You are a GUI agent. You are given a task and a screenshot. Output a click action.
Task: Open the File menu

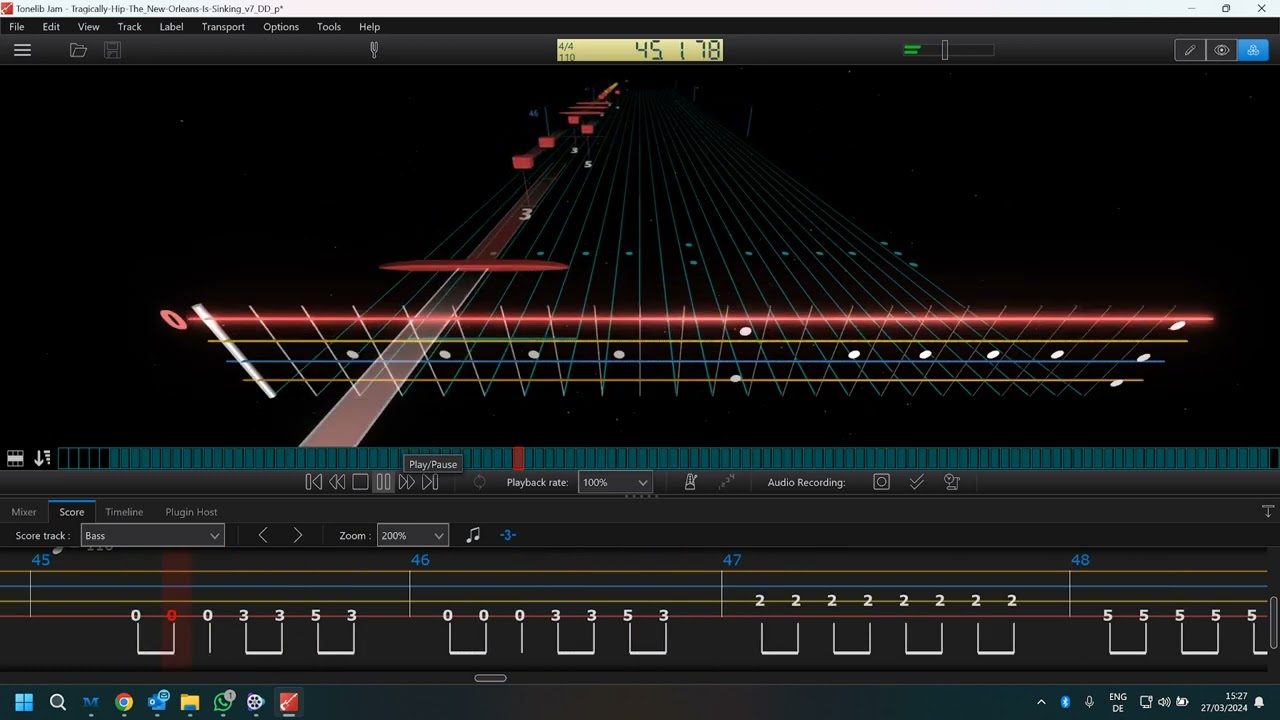[x=17, y=27]
